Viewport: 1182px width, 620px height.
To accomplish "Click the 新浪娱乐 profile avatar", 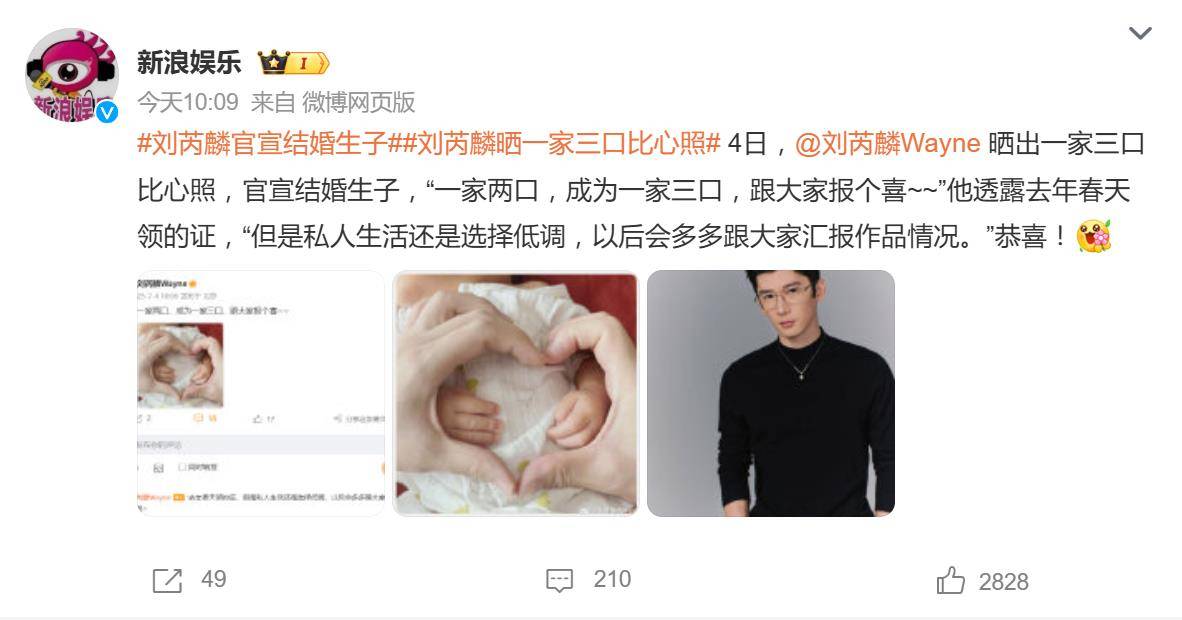I will coord(72,75).
